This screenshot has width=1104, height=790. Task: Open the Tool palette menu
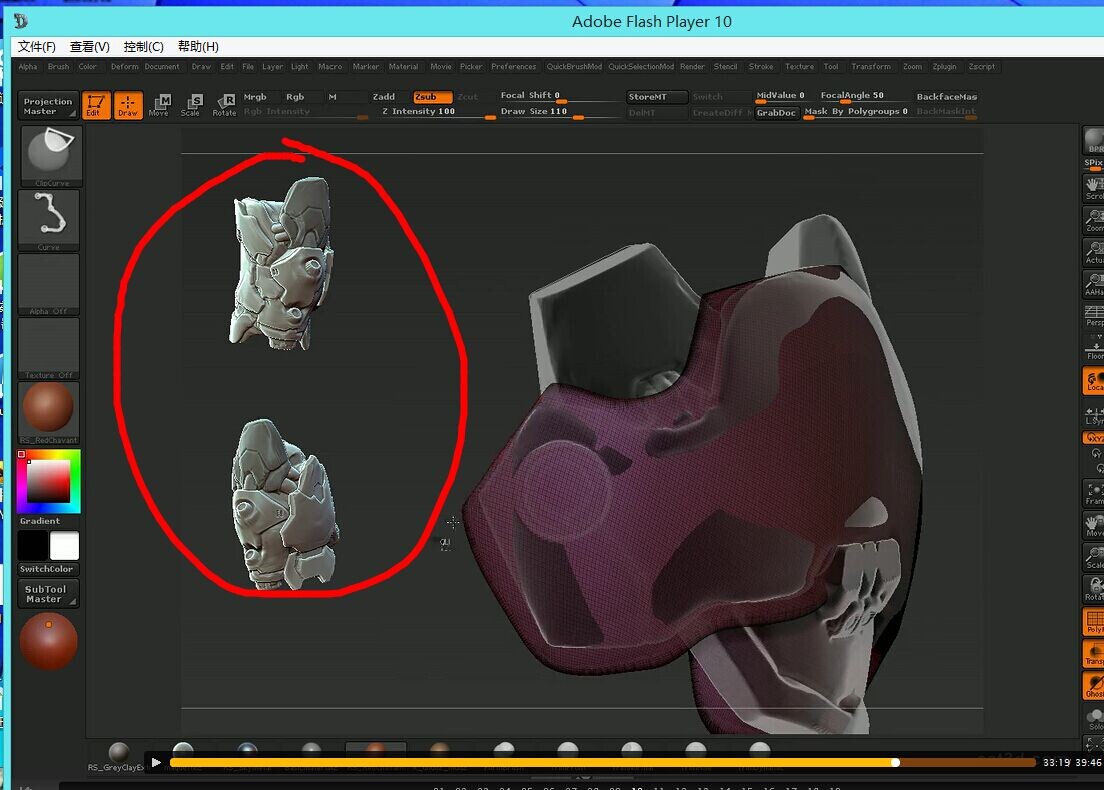(x=831, y=67)
